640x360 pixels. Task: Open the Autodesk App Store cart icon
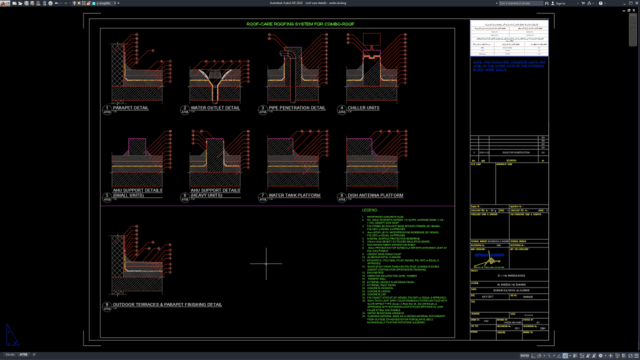click(583, 3)
